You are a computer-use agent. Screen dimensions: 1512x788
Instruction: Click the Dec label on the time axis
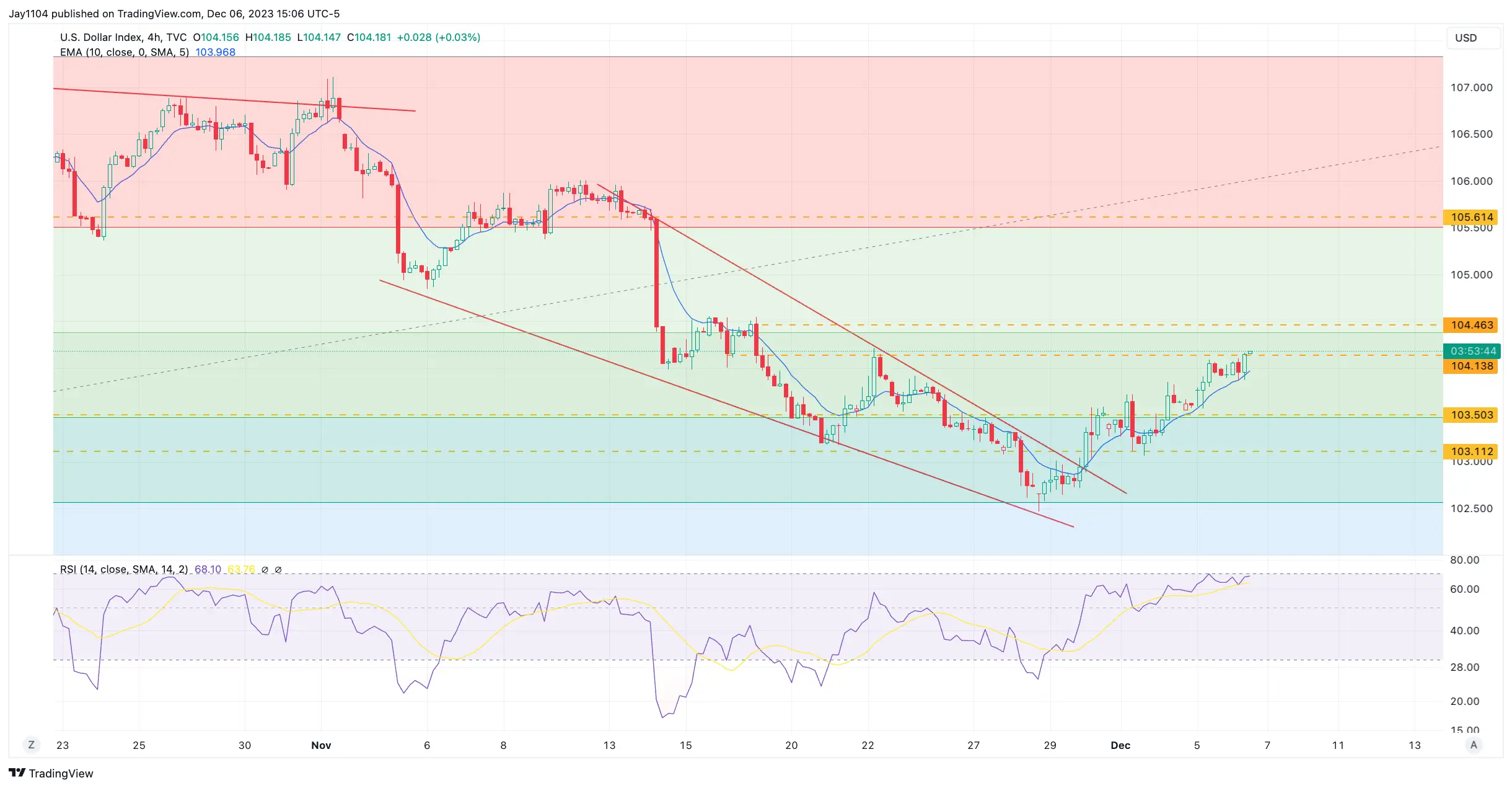[x=1120, y=745]
